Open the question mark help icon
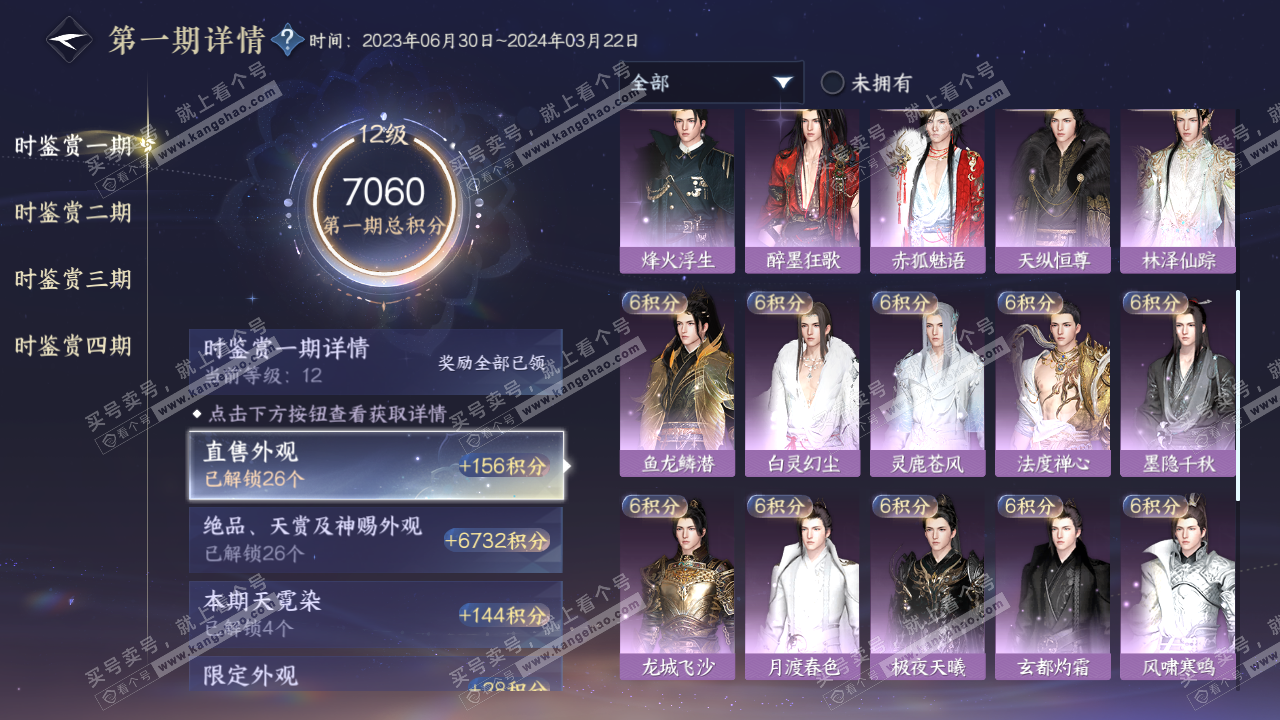The height and width of the screenshot is (720, 1280). coord(287,40)
